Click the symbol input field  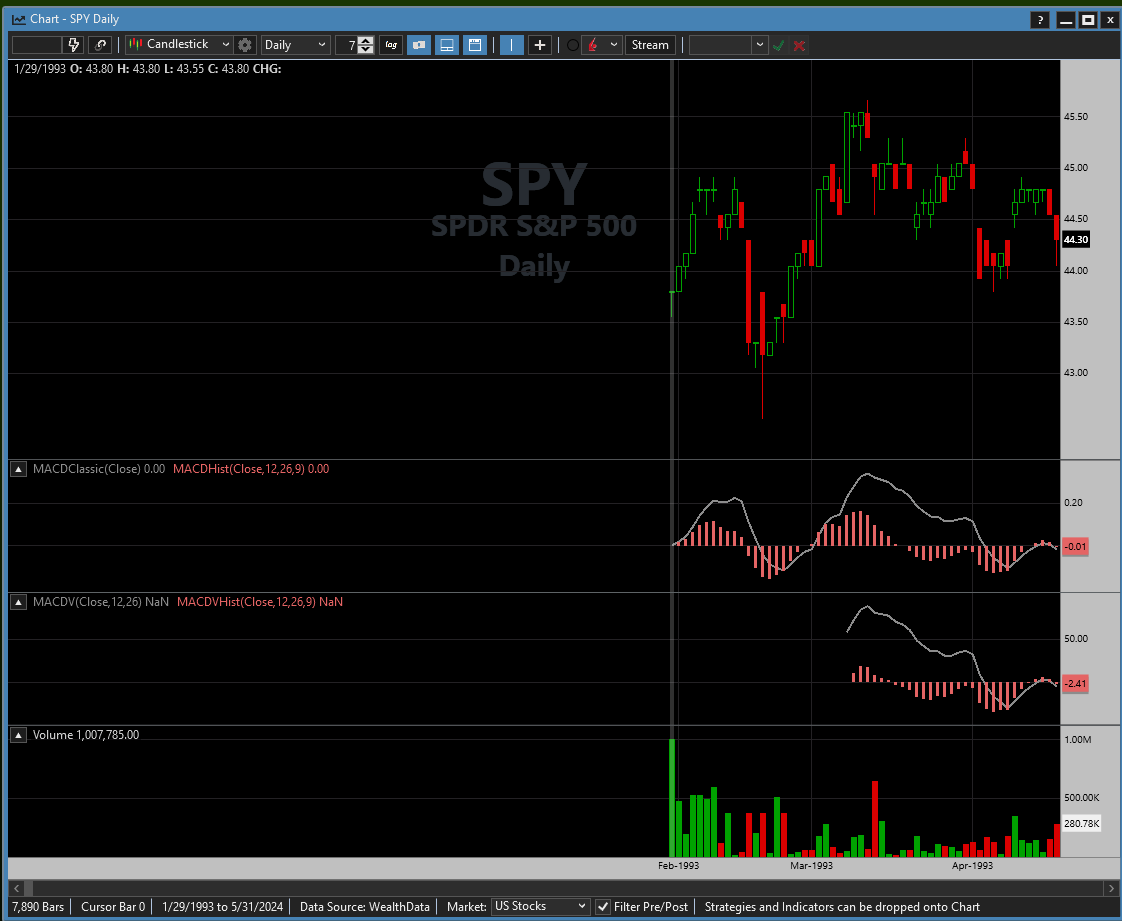[x=37, y=44]
